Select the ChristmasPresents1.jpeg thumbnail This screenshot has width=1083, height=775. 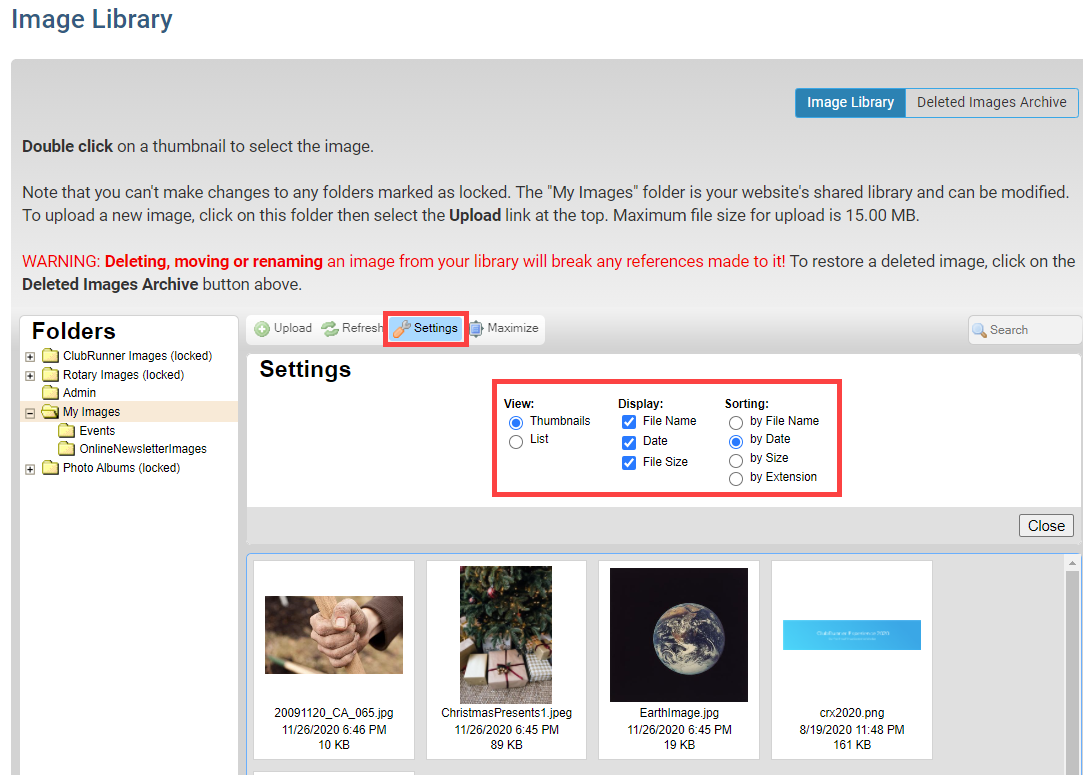pos(506,635)
